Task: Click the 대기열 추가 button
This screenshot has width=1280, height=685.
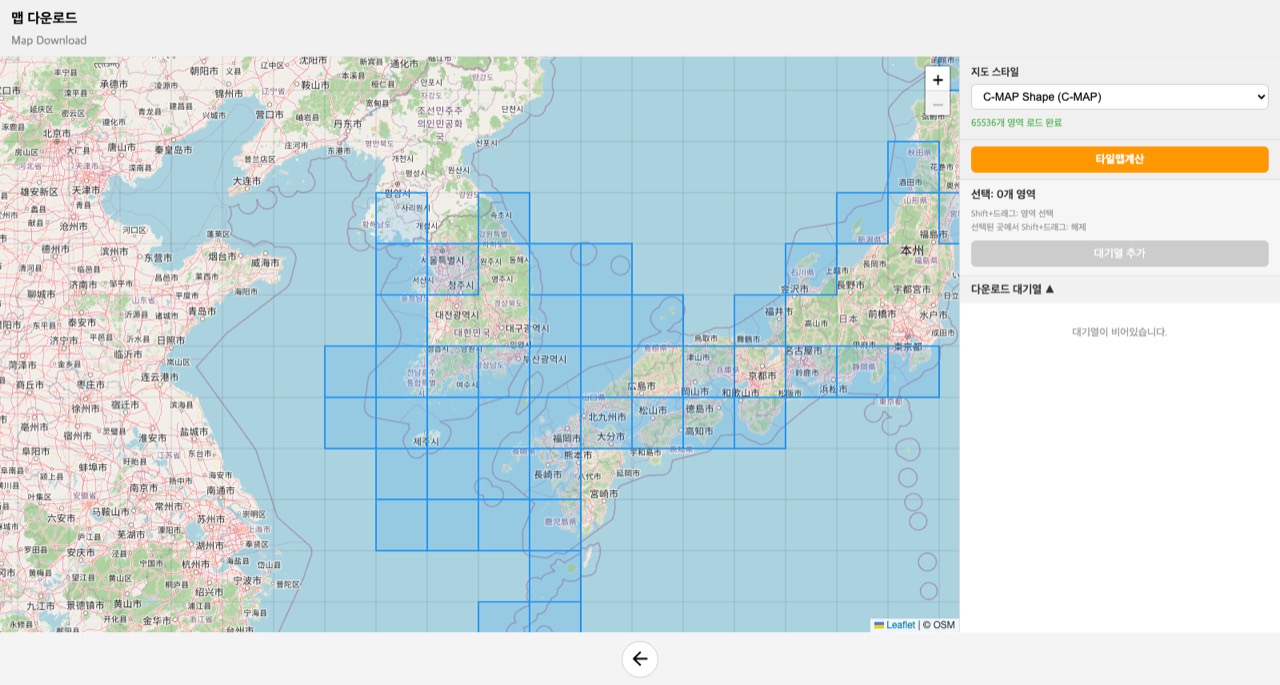Action: (1119, 253)
